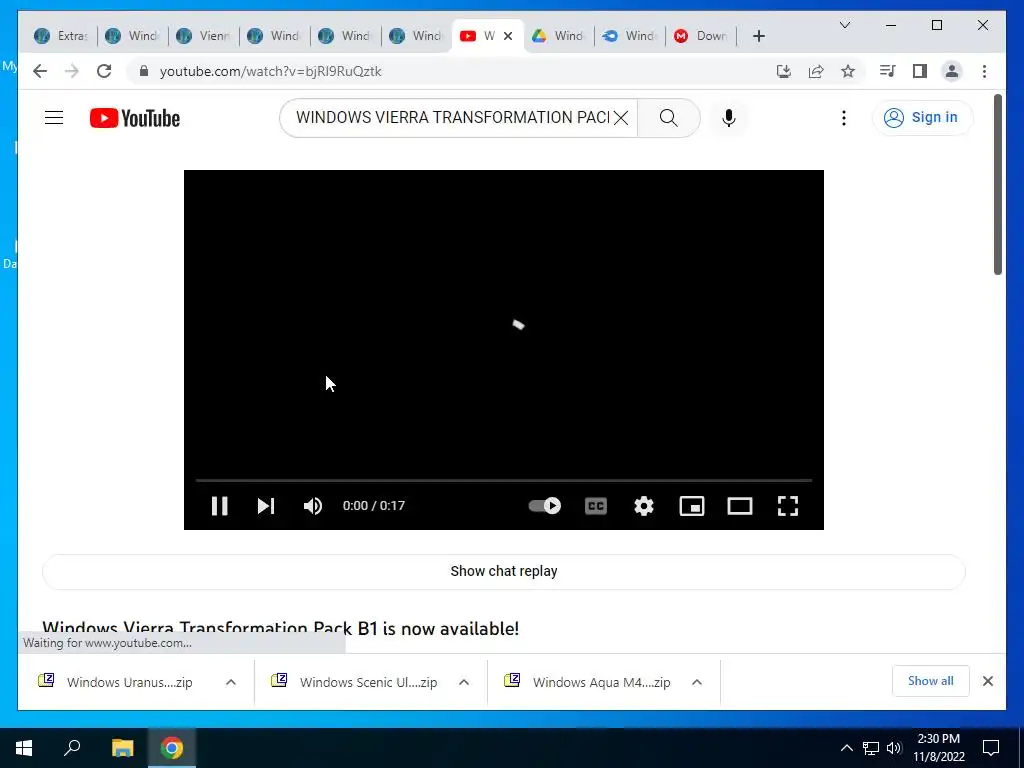Screen dimensions: 1024x768
Task: Open YouTube settings three-dot menu
Action: pyautogui.click(x=844, y=118)
